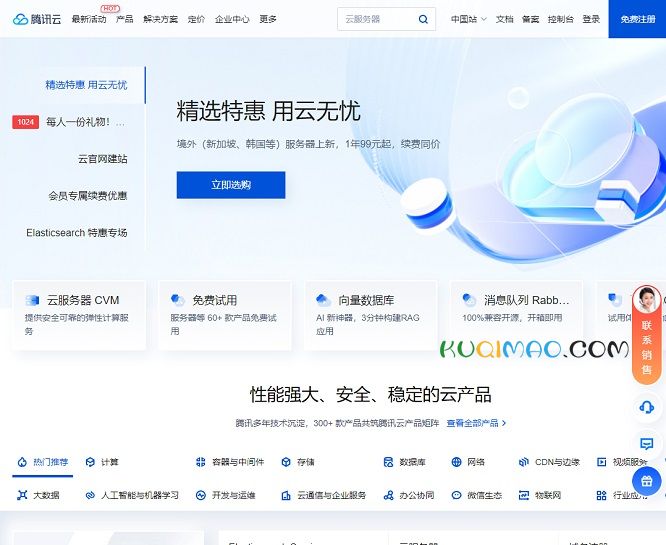Open the 云服务器 CVM product card
The width and height of the screenshot is (666, 545).
coord(79,315)
